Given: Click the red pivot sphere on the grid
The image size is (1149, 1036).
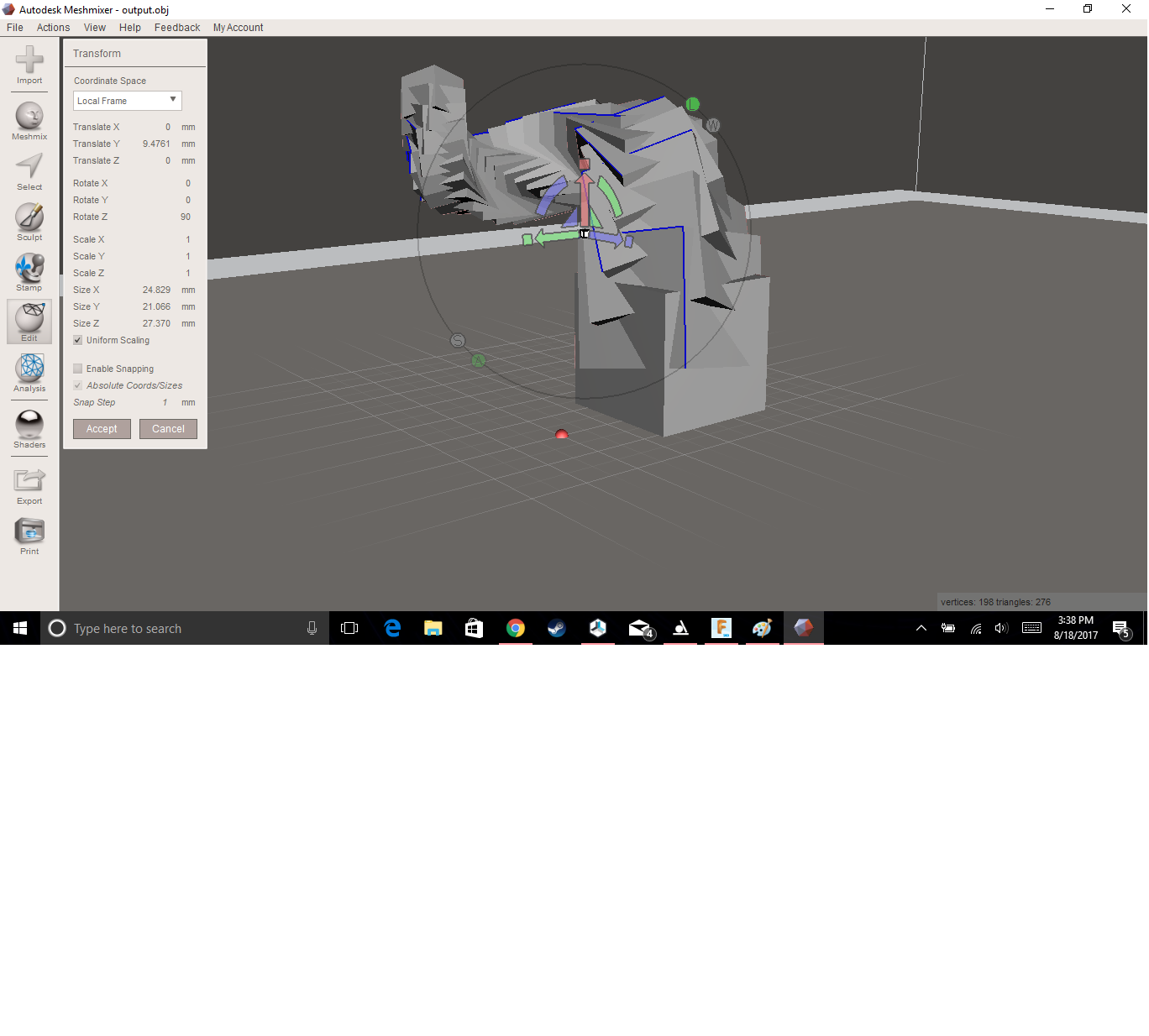Looking at the screenshot, I should 562,434.
